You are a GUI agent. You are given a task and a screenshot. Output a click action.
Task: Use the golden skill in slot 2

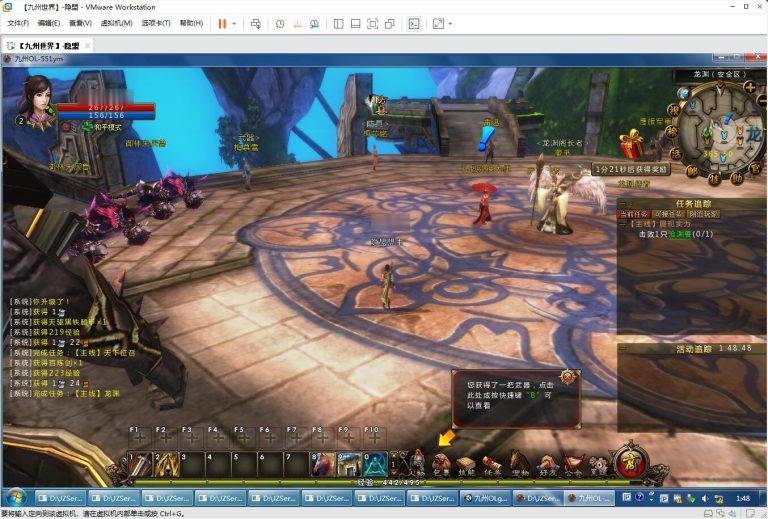click(x=167, y=464)
